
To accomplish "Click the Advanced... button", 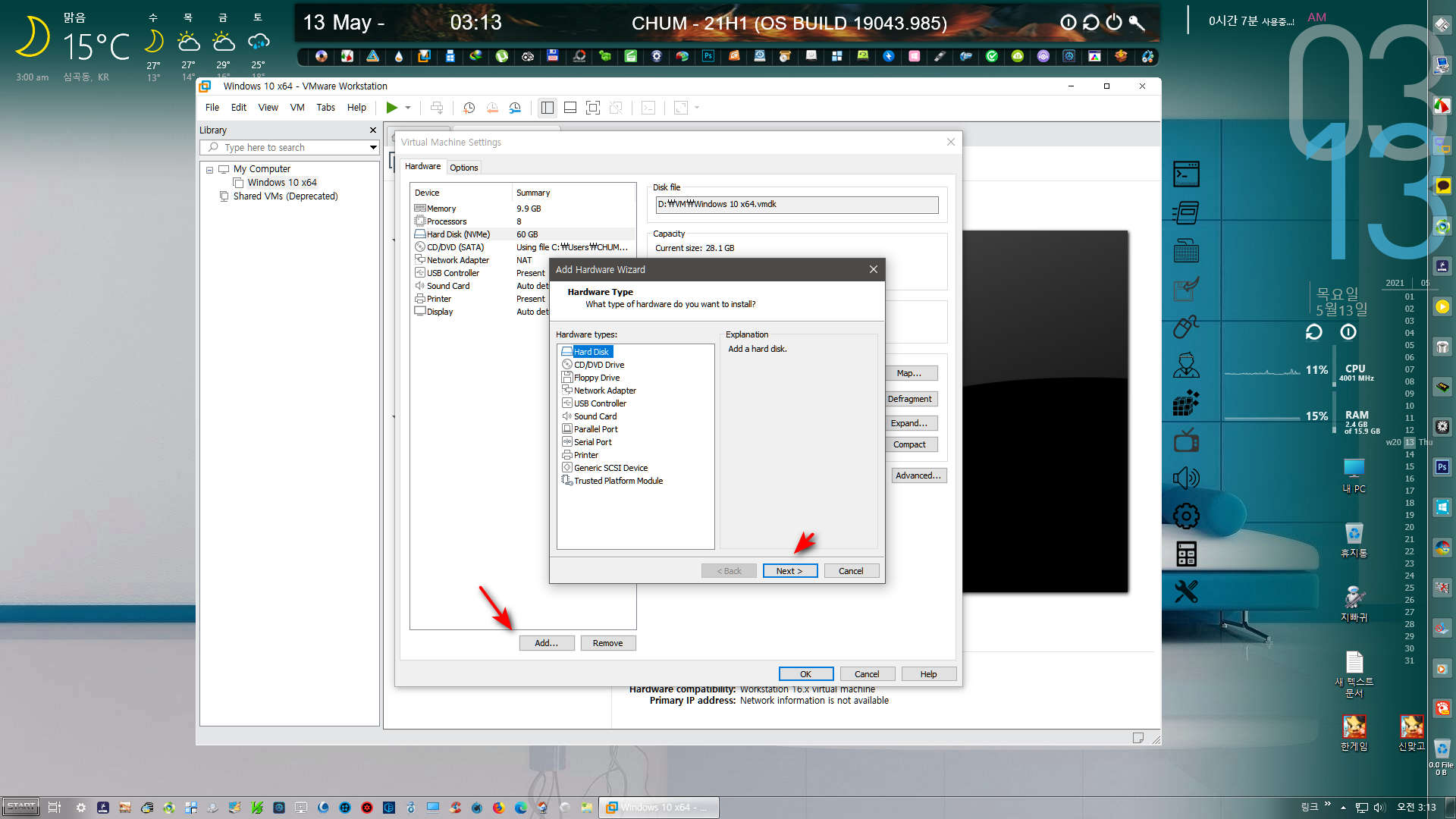I will tap(918, 475).
